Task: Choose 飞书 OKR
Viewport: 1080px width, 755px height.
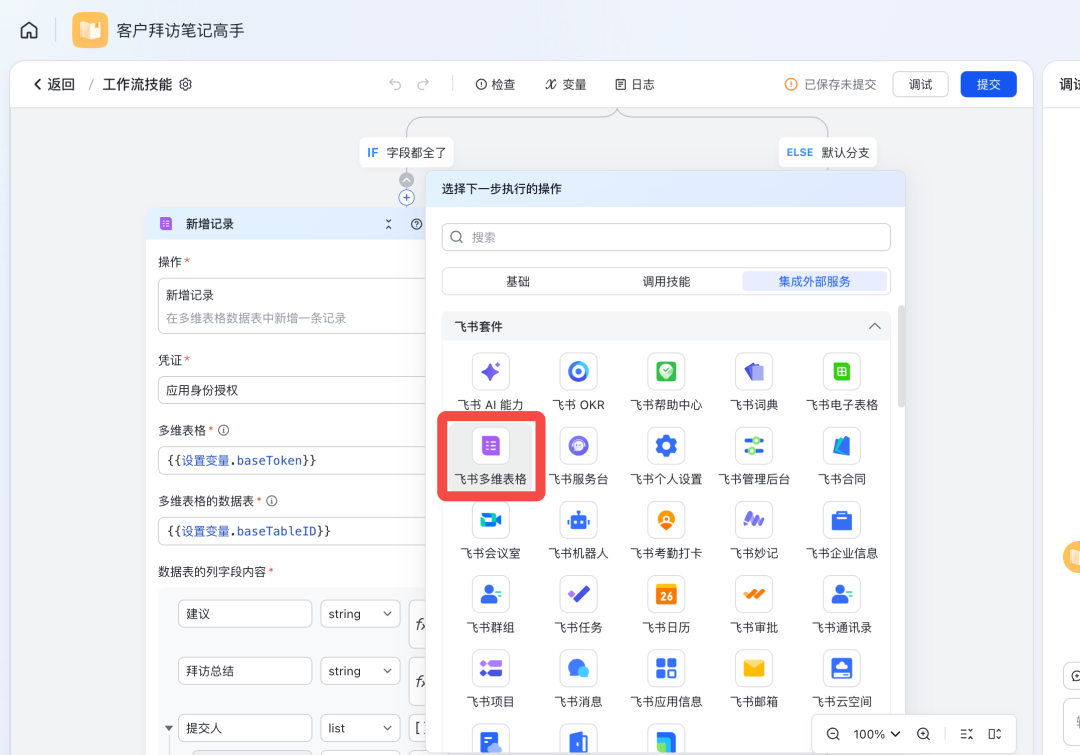Action: point(579,382)
